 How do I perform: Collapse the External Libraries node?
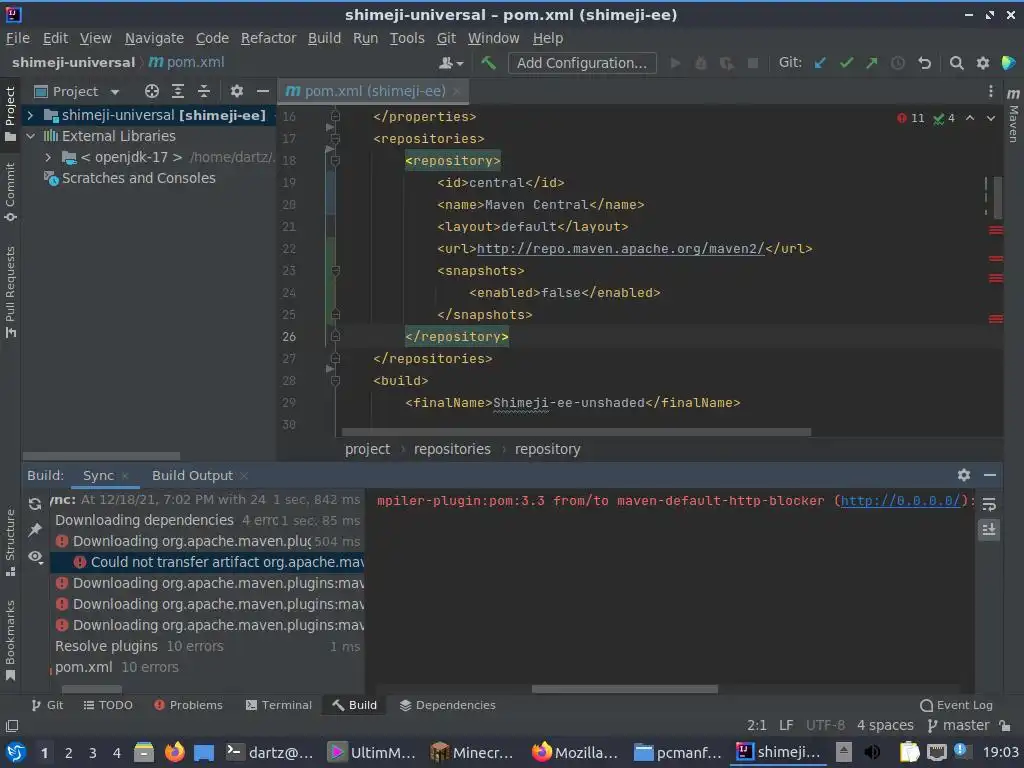pos(30,136)
